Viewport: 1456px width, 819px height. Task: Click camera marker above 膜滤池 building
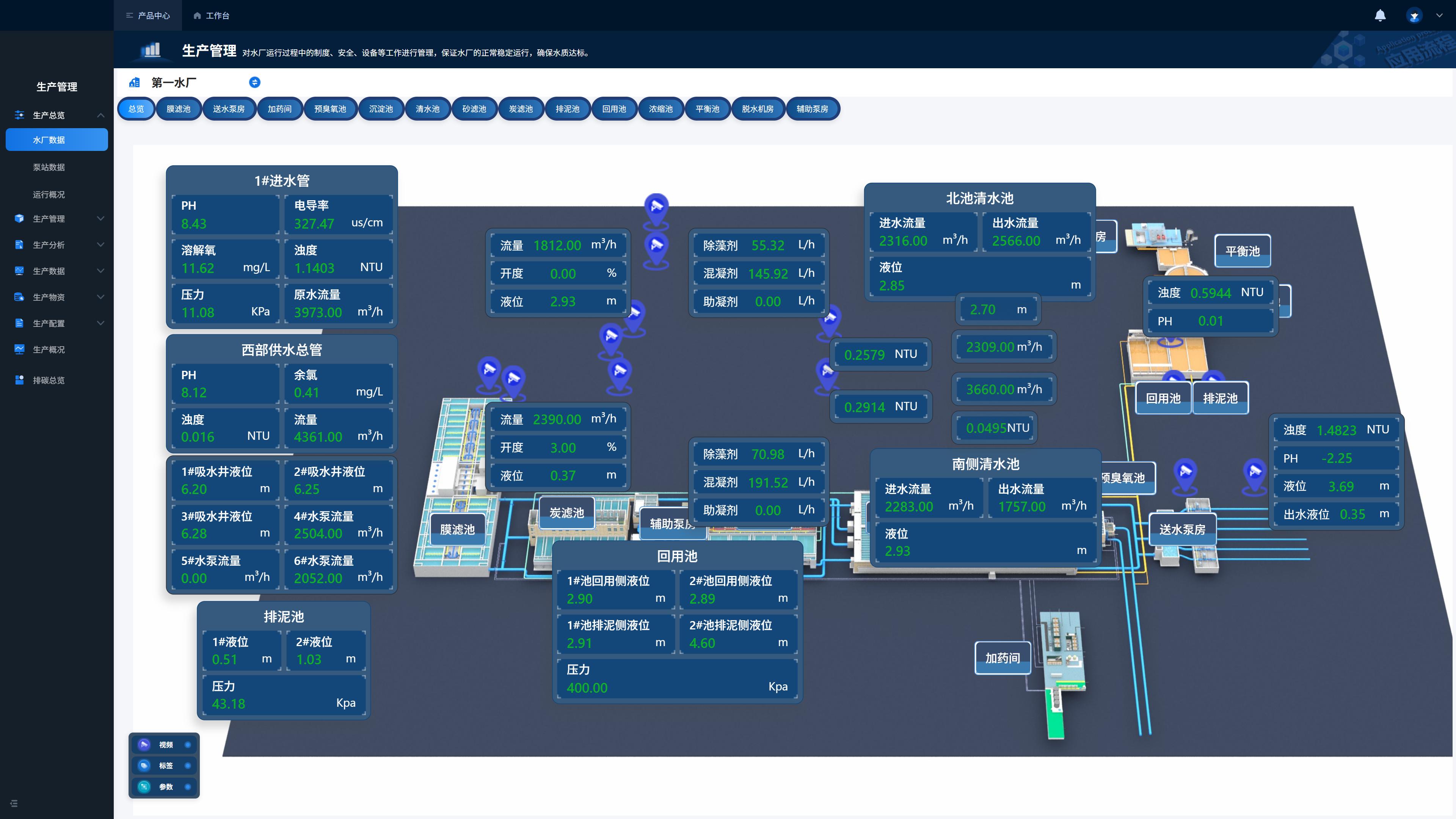pyautogui.click(x=489, y=370)
